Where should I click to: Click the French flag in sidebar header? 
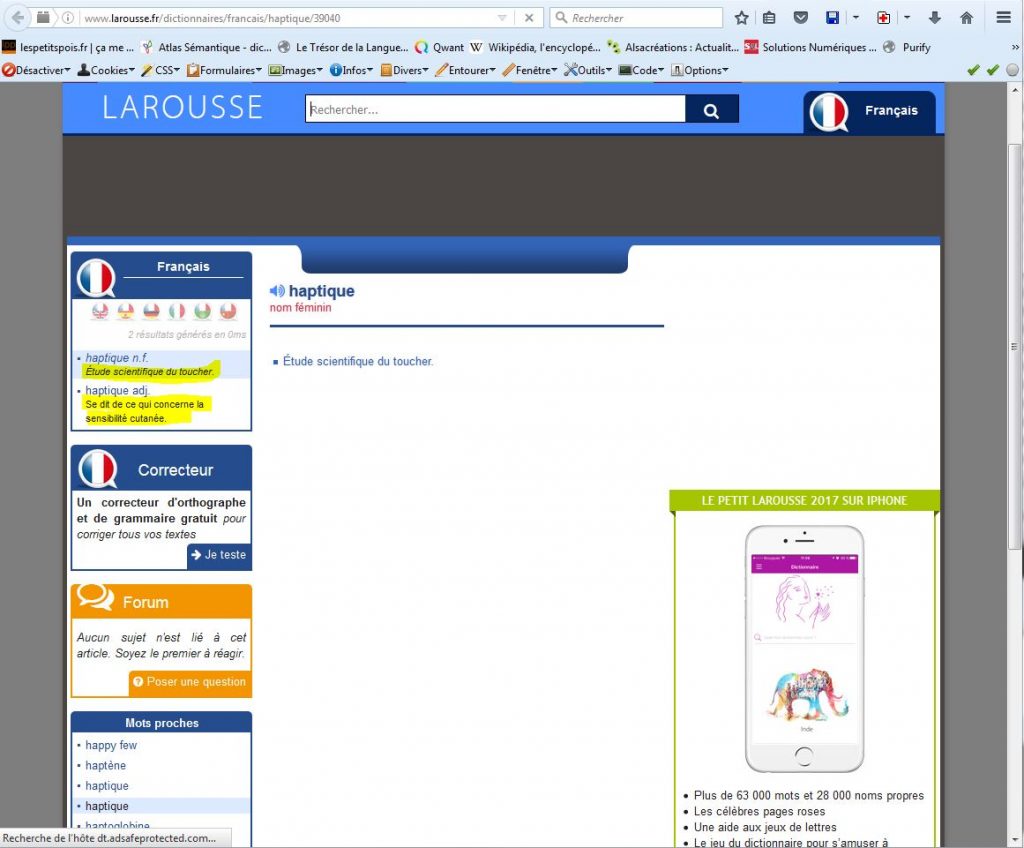click(97, 278)
